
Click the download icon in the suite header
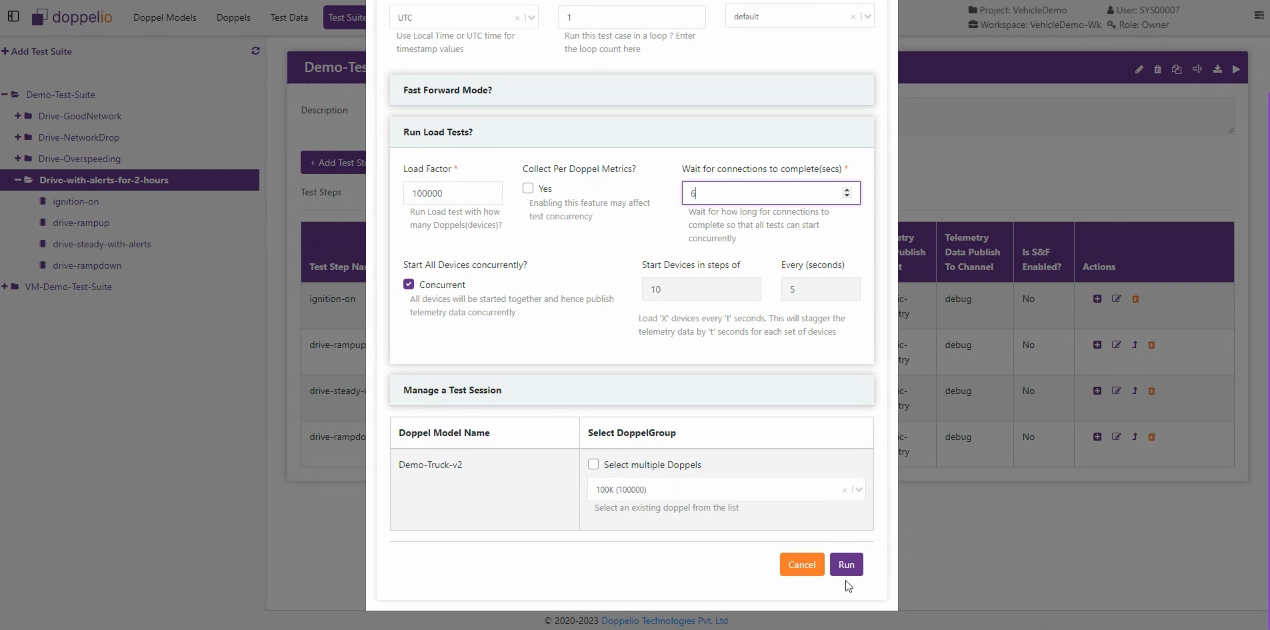(1217, 69)
